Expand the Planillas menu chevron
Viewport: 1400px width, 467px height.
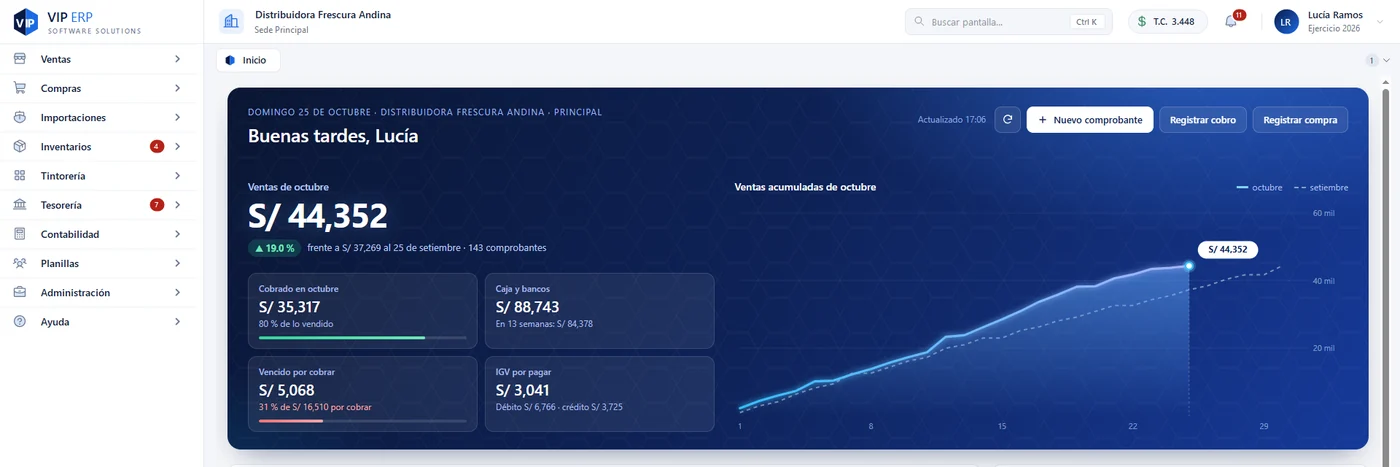[x=177, y=263]
